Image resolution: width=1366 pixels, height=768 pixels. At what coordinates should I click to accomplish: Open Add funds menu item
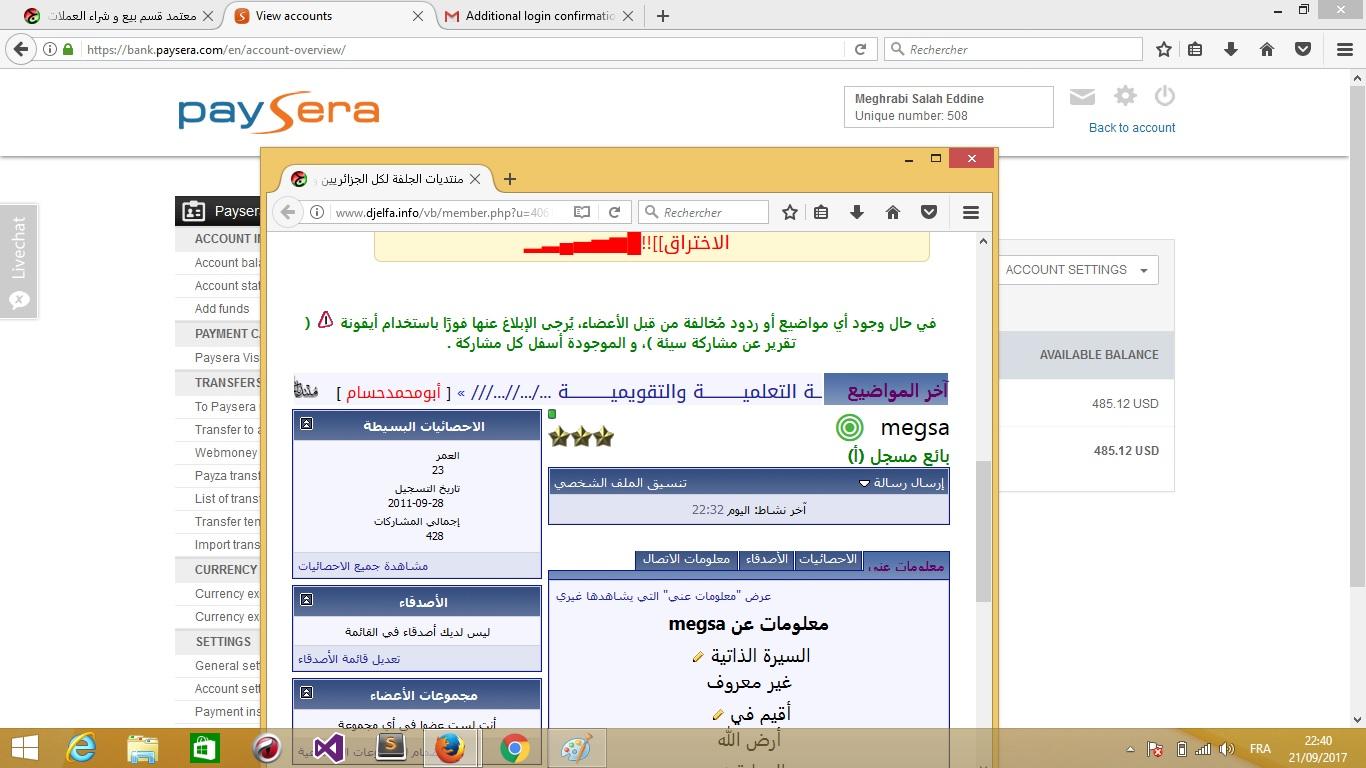[x=222, y=309]
